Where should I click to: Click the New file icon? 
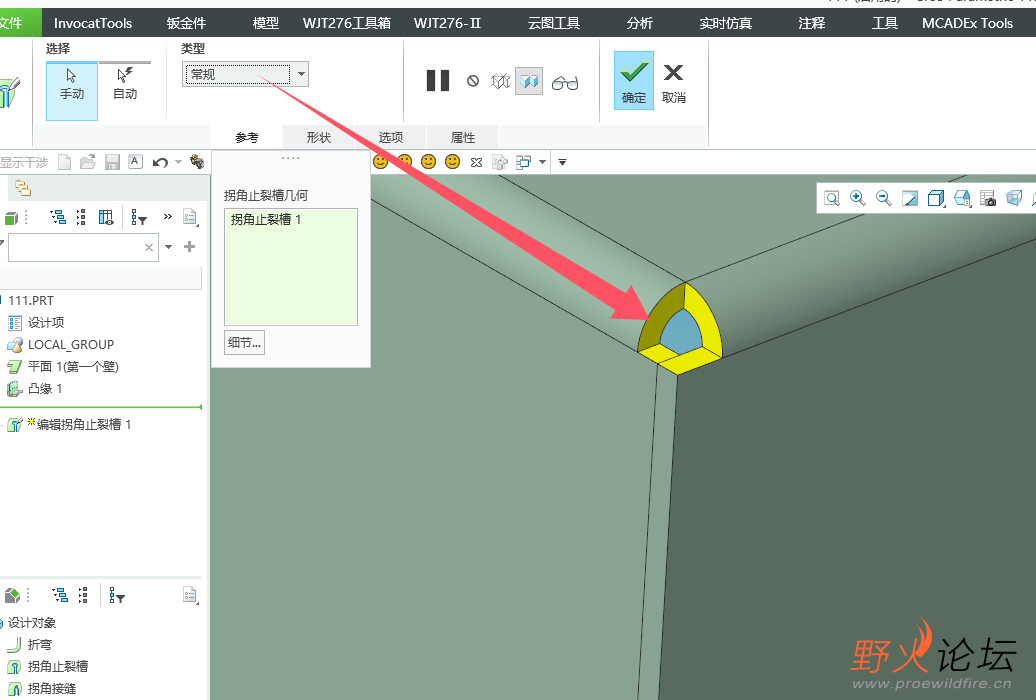point(65,162)
